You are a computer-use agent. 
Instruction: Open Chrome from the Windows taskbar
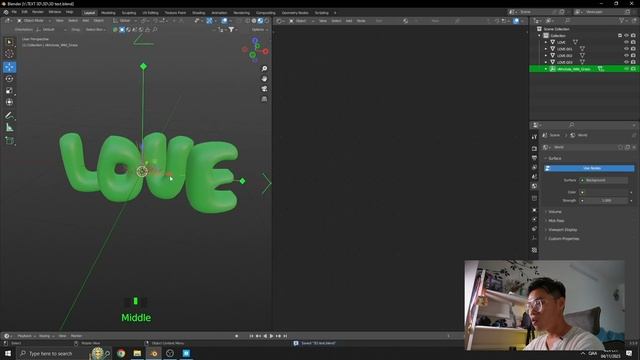coord(121,353)
